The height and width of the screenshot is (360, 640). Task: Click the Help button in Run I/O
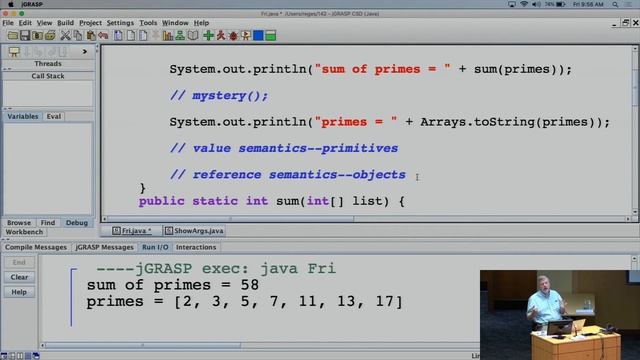click(x=19, y=292)
